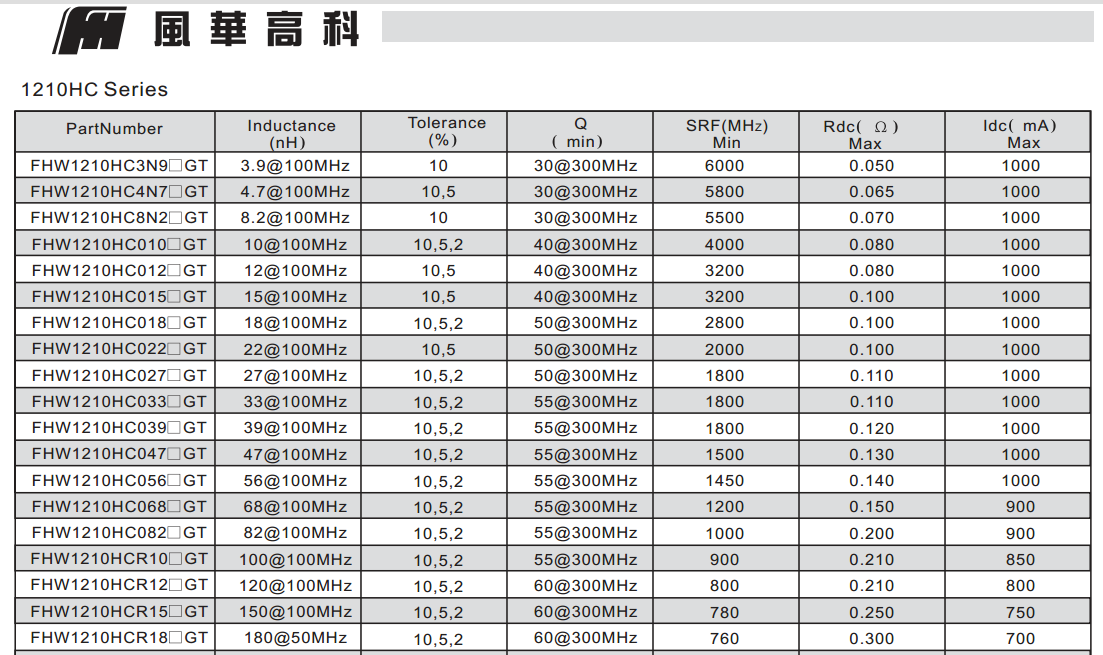This screenshot has width=1103, height=655.
Task: Click the gray header bar at top
Action: click(737, 27)
